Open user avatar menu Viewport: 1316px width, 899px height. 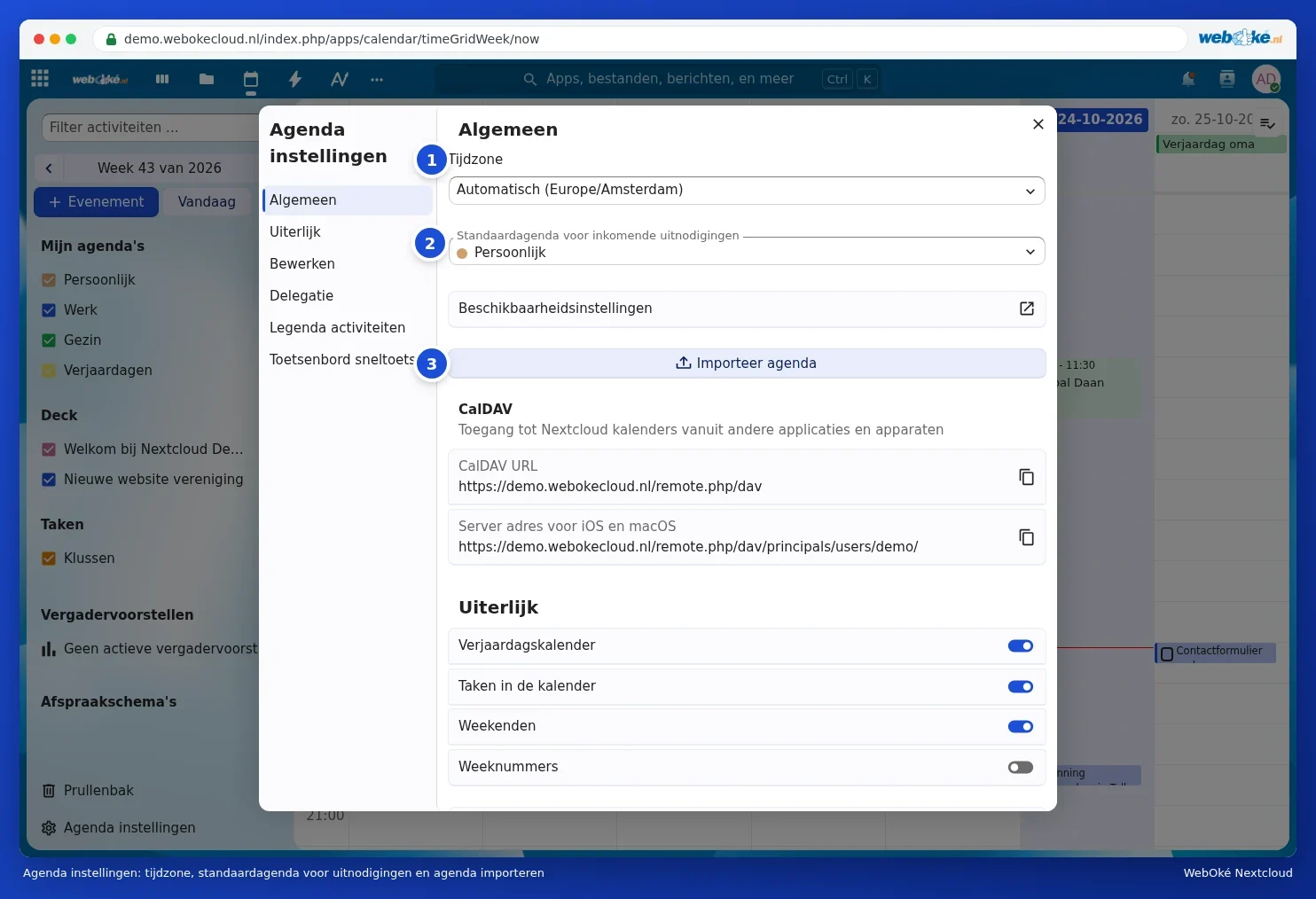pos(1266,79)
